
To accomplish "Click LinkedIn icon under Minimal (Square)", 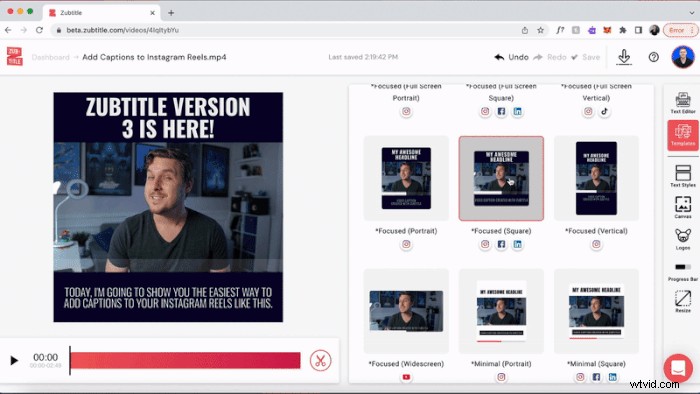I will click(x=612, y=377).
